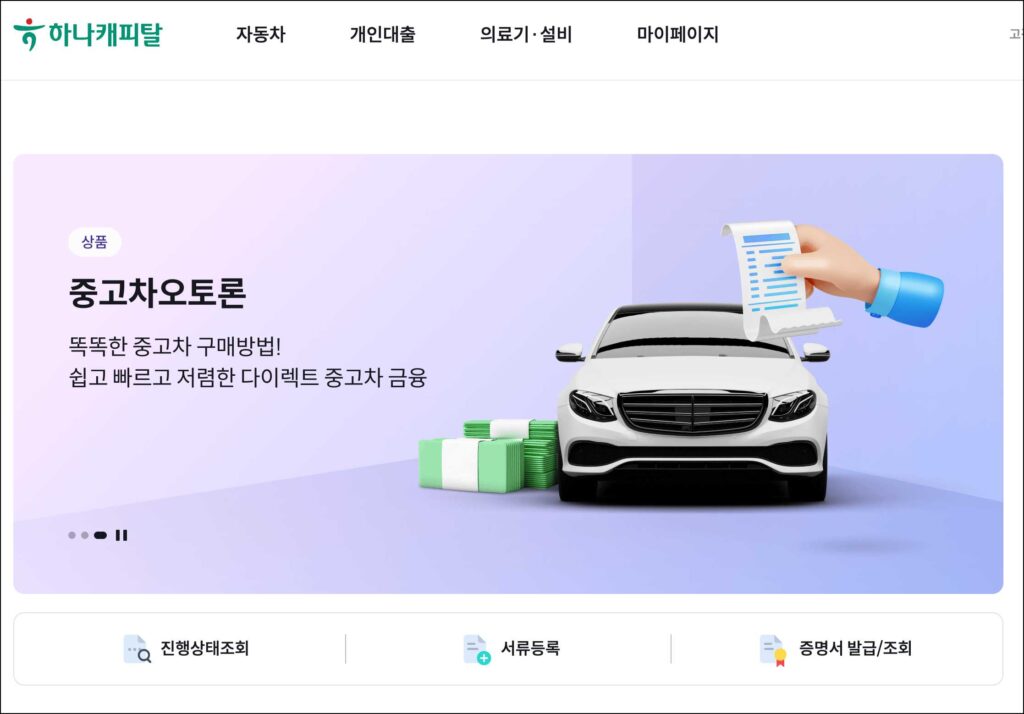Image resolution: width=1024 pixels, height=714 pixels.
Task: Click the white car banner image
Action: [x=693, y=404]
